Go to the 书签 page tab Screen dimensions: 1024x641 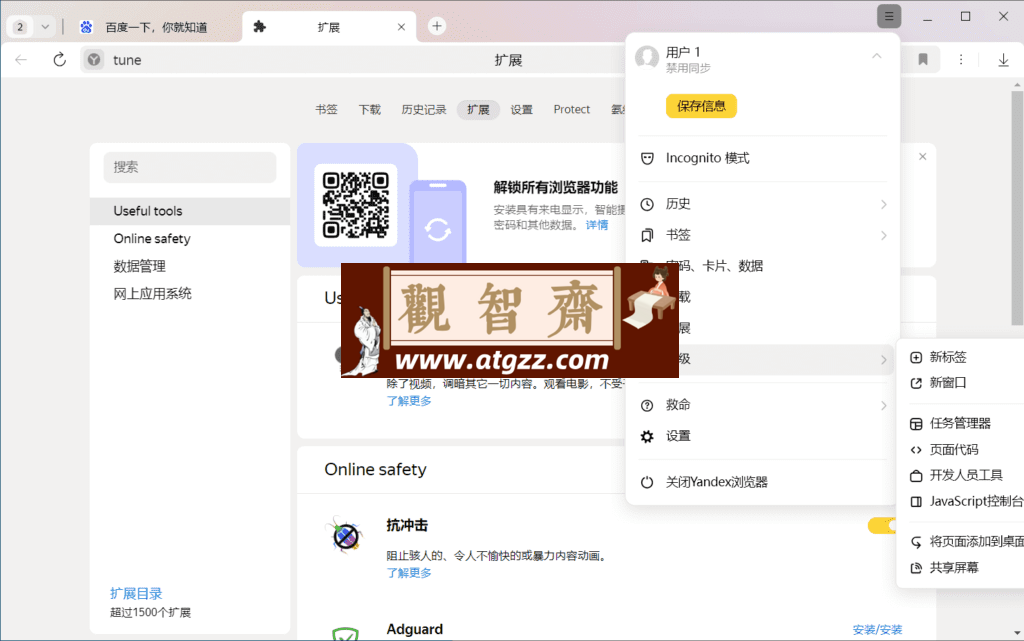point(326,110)
